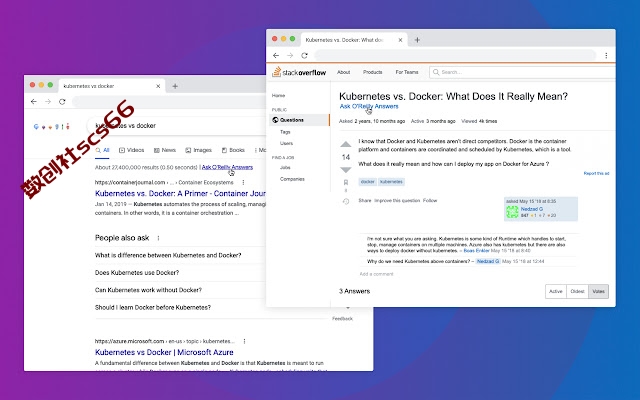
Task: Click the Stack Overflow search field
Action: point(522,72)
